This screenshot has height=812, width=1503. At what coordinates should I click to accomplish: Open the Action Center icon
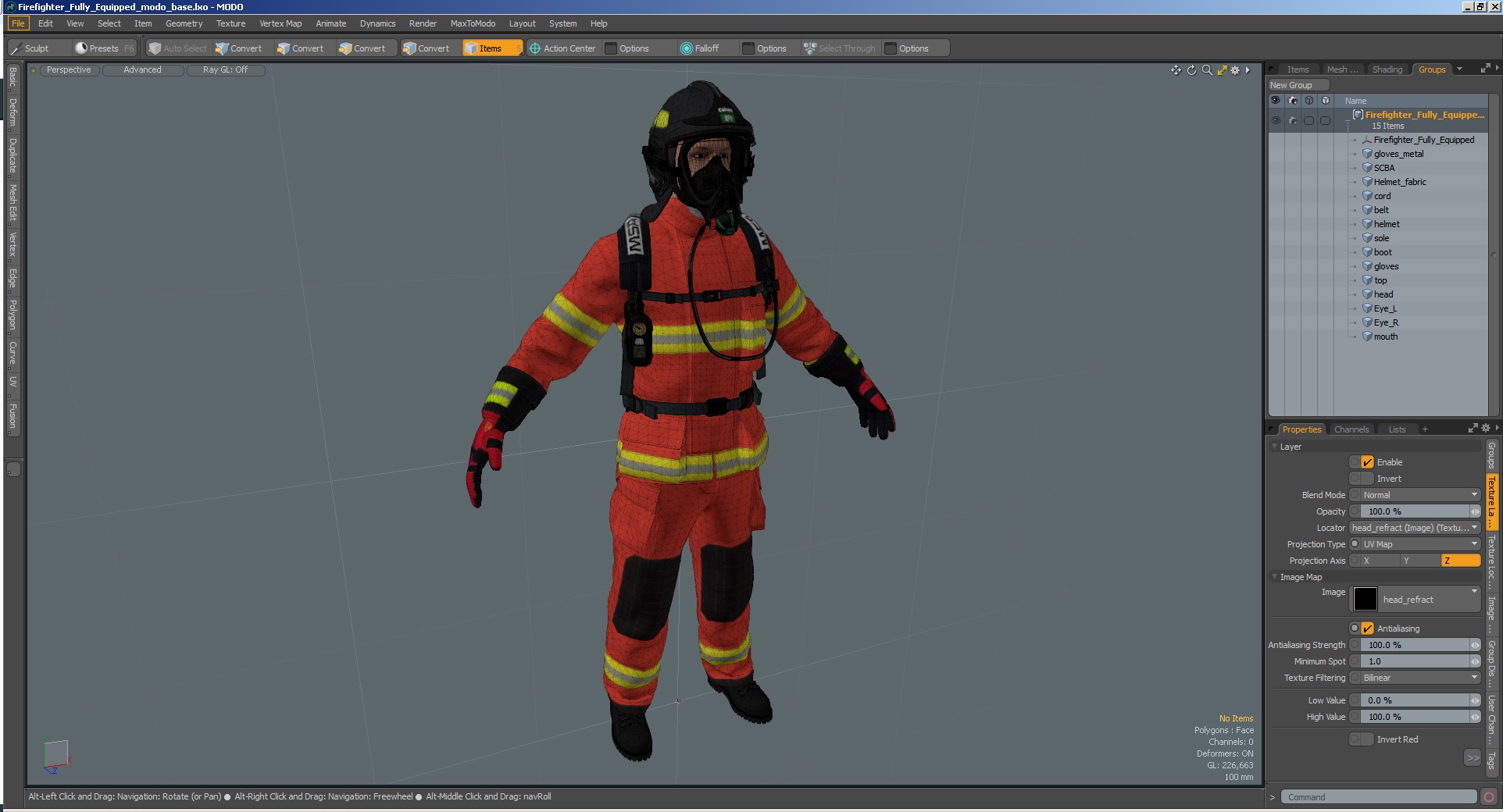pos(535,48)
